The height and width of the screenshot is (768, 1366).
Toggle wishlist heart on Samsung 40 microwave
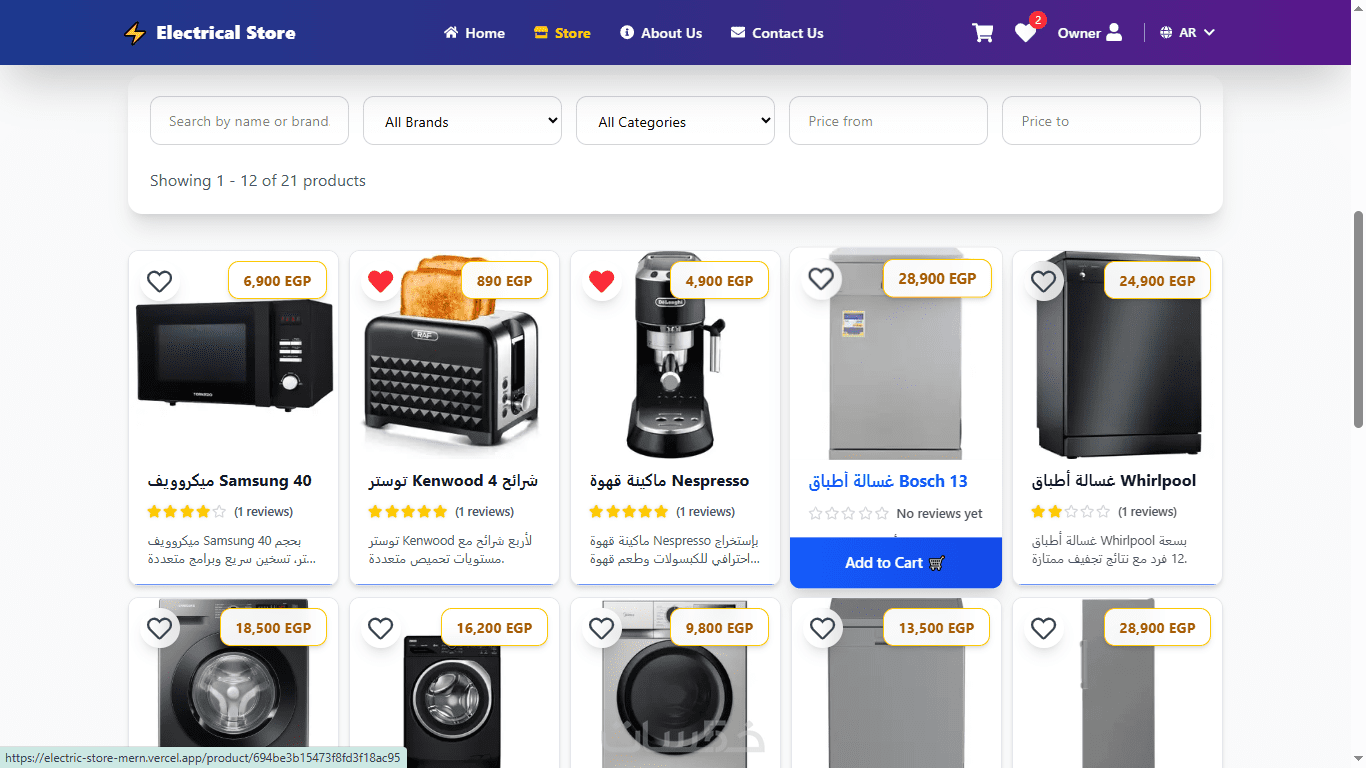[160, 281]
